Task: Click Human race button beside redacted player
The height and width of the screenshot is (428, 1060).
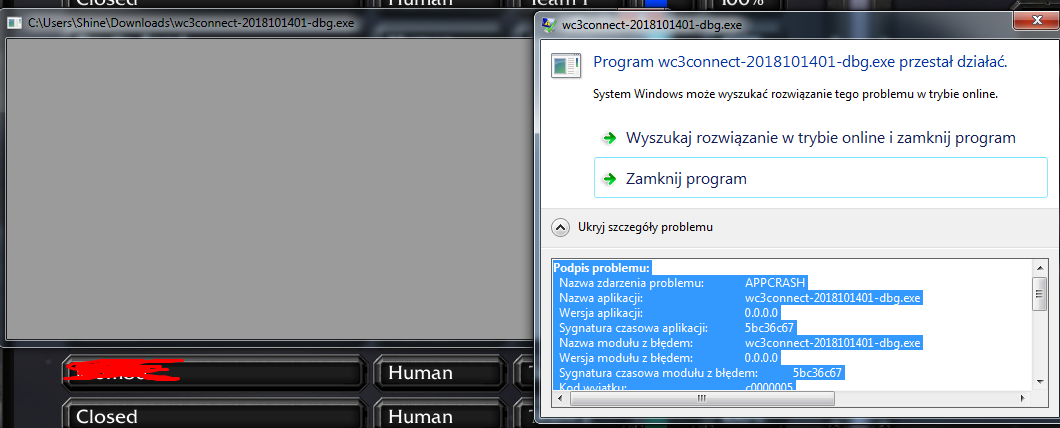Action: point(439,373)
